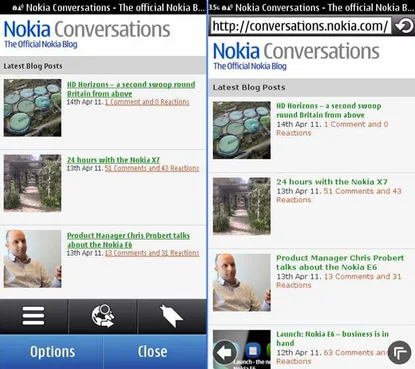The image size is (415, 369).
Task: Tap Chris Probert photo in right browser
Action: tap(242, 282)
